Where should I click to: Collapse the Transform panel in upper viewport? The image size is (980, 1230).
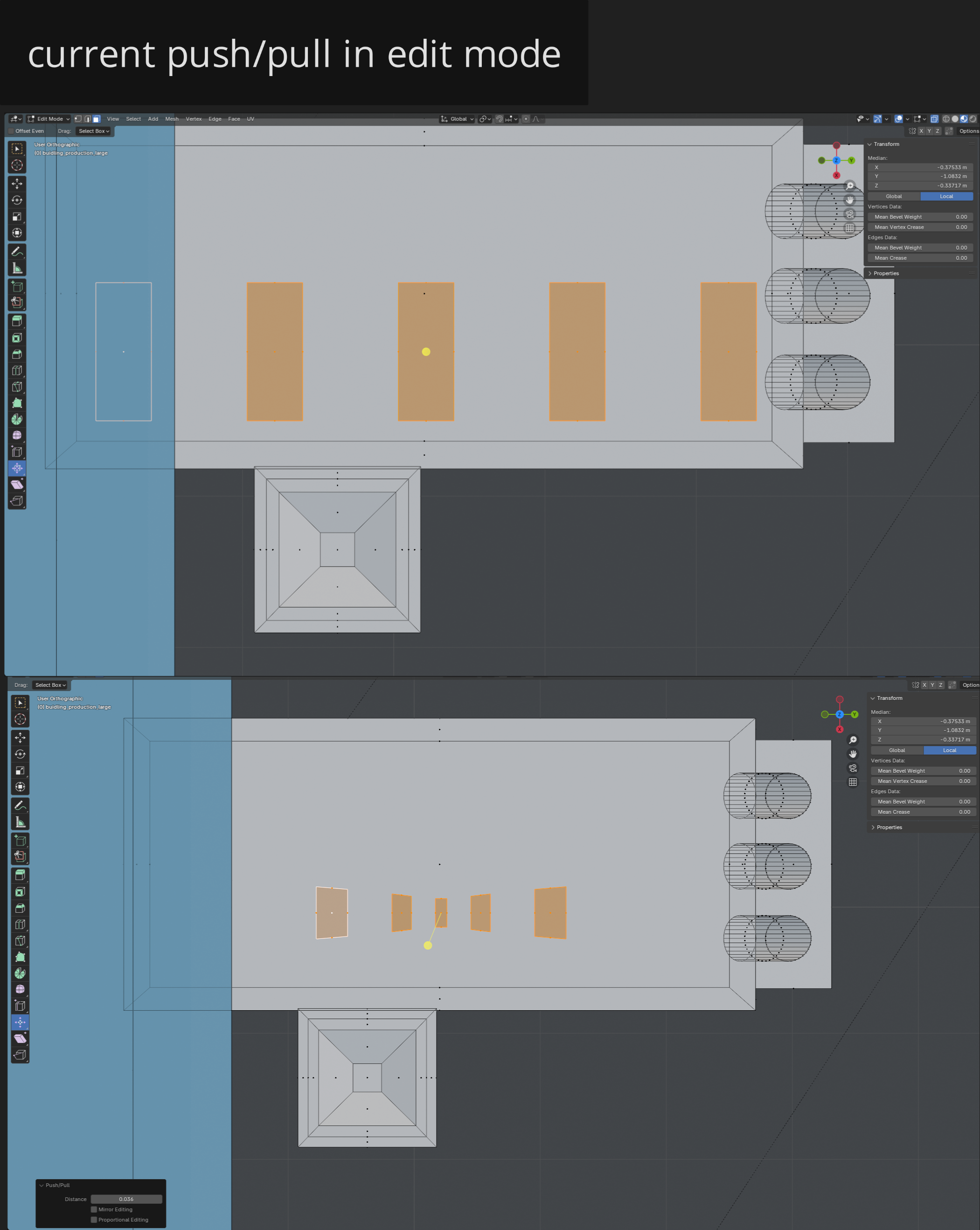(870, 144)
